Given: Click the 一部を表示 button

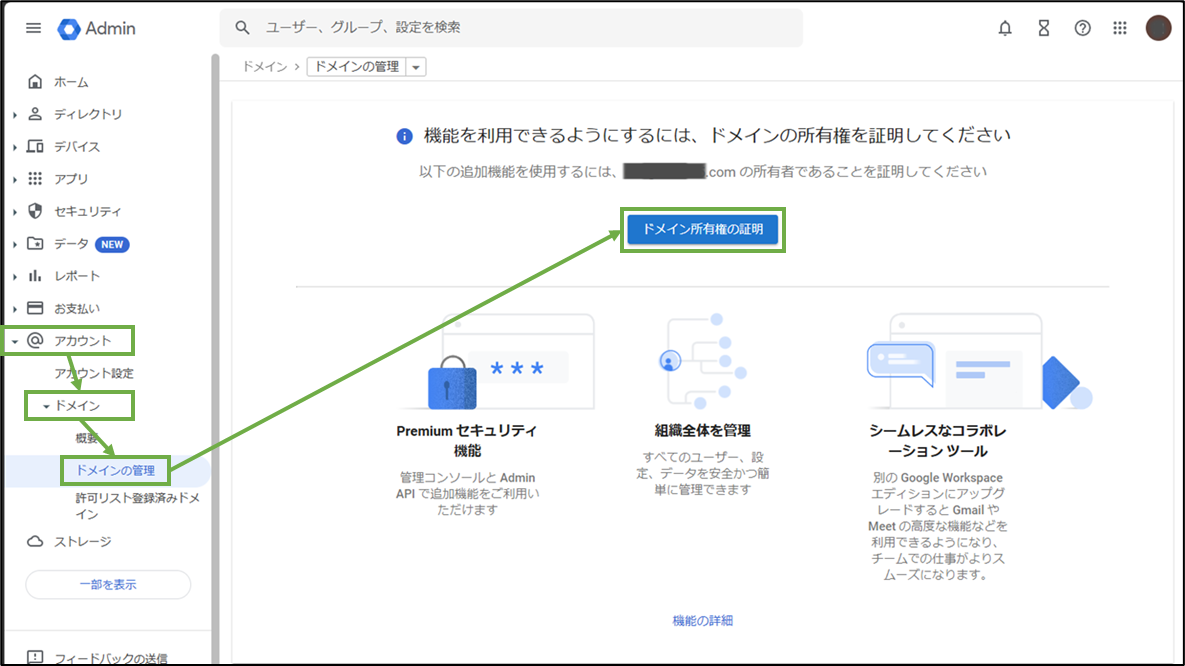Looking at the screenshot, I should (x=108, y=584).
